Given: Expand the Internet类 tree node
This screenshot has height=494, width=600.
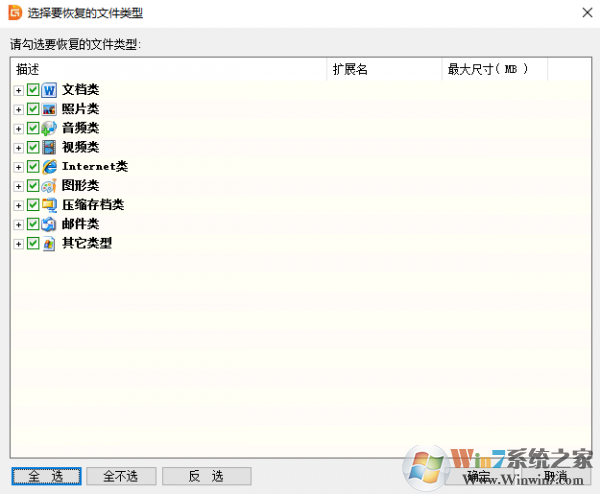Looking at the screenshot, I should [x=18, y=167].
